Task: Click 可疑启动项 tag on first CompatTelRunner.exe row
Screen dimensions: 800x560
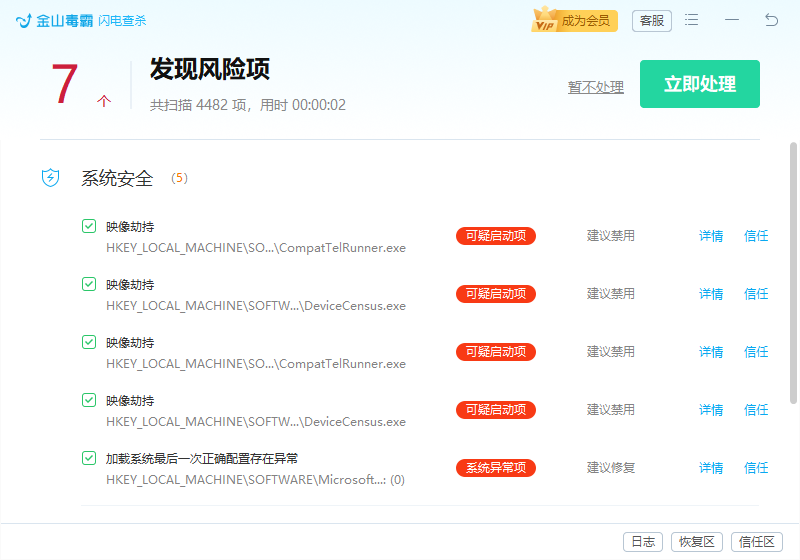Action: click(496, 236)
